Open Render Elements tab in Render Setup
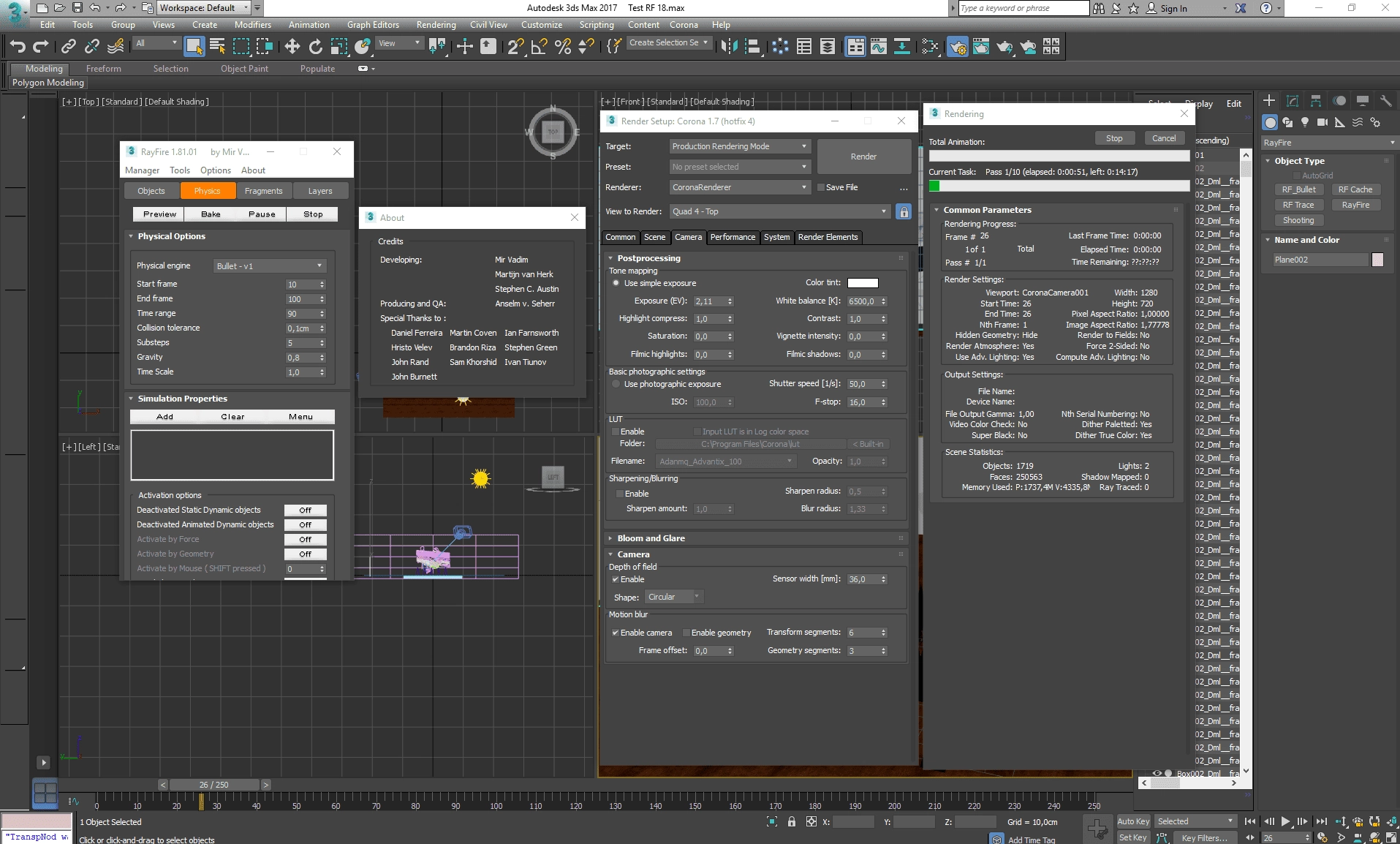The width and height of the screenshot is (1400, 844). 828,237
